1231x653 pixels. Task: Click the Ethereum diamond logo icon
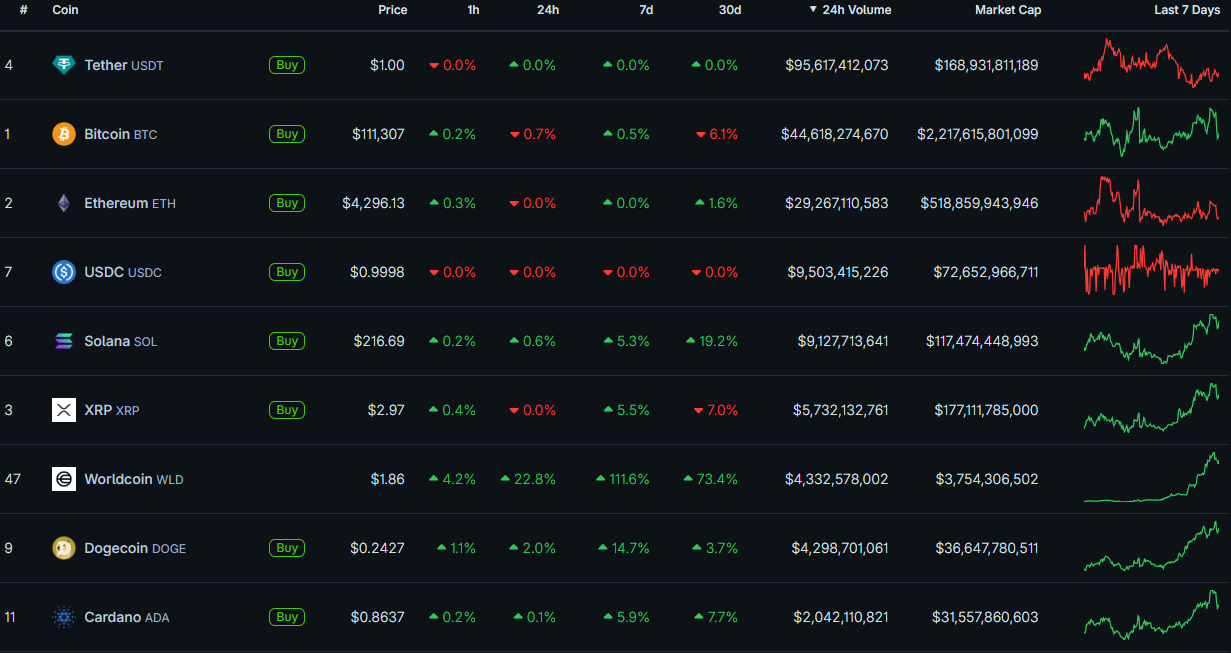[x=64, y=203]
